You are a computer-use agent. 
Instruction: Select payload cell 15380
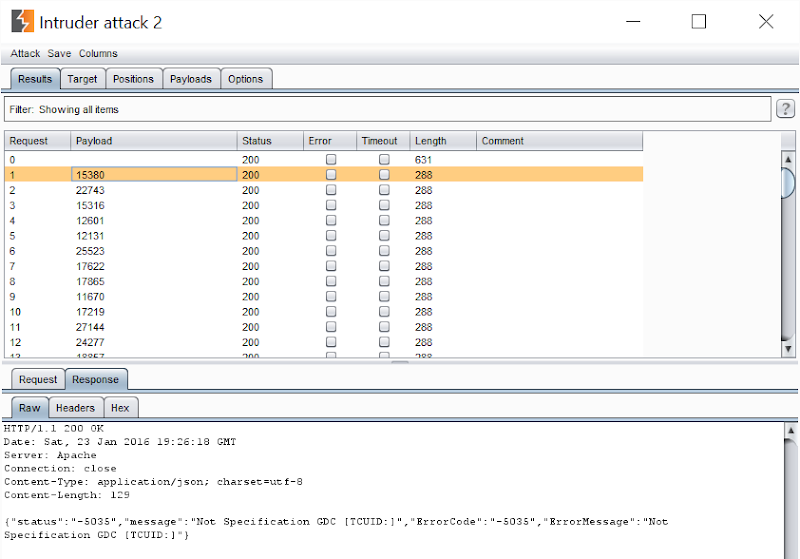(154, 175)
